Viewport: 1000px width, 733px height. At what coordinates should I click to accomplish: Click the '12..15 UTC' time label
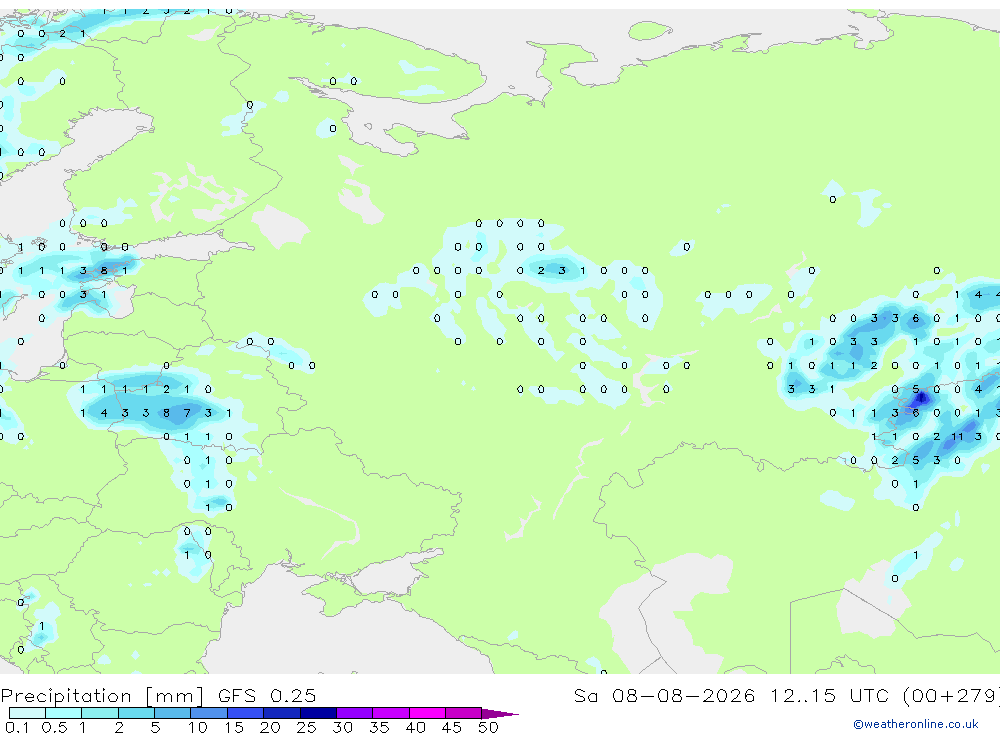click(829, 696)
